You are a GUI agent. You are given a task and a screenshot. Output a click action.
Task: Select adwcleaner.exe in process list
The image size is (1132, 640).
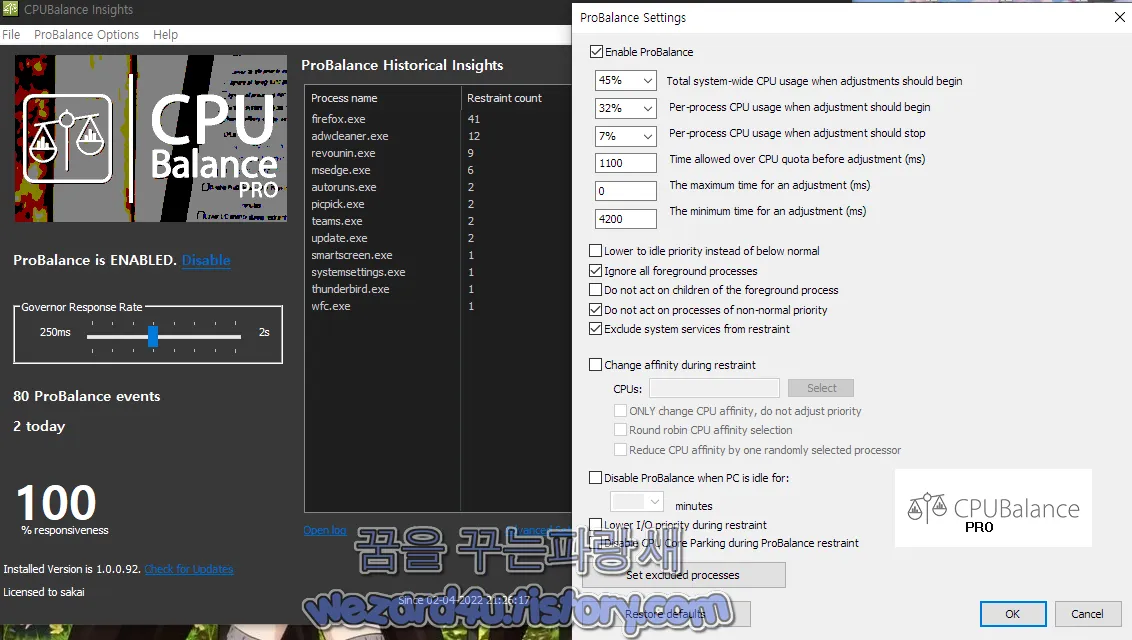point(438,136)
